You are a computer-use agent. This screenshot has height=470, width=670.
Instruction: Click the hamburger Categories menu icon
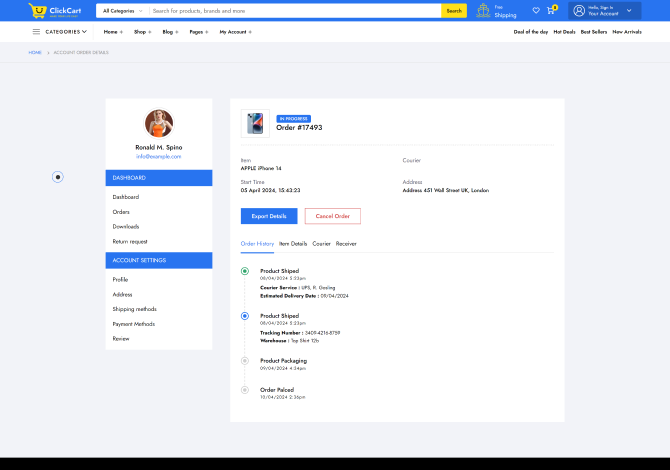click(36, 32)
